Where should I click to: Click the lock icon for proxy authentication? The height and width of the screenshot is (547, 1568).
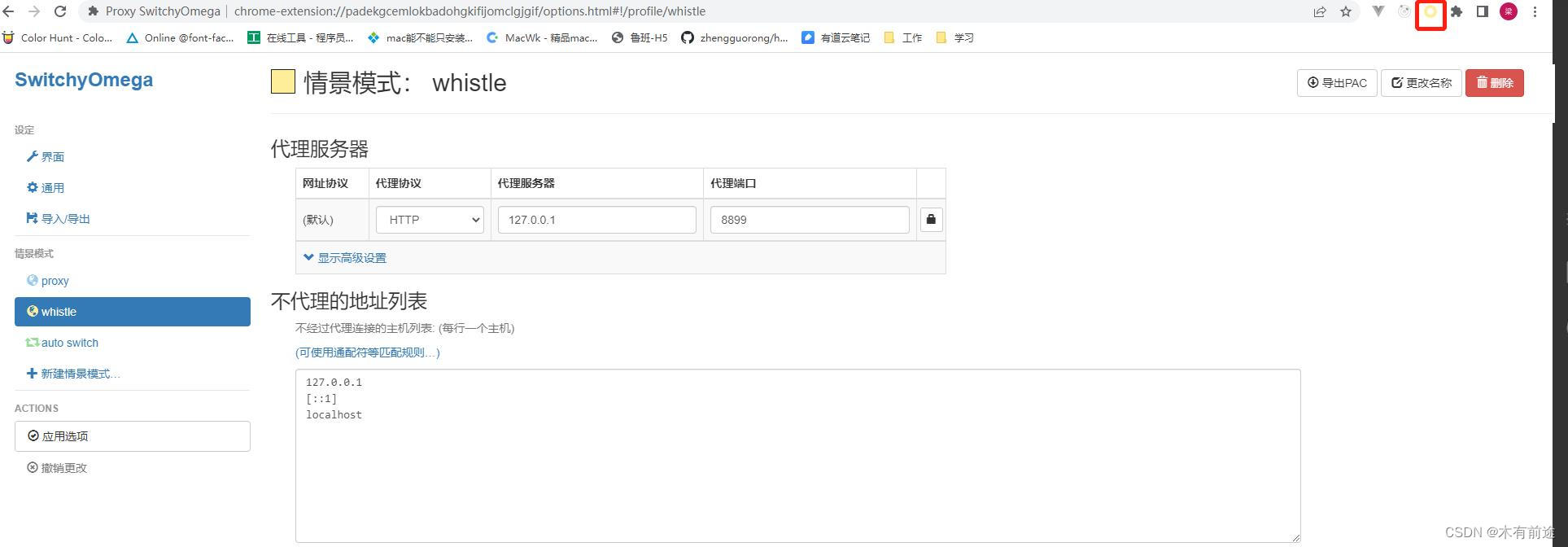coord(931,219)
